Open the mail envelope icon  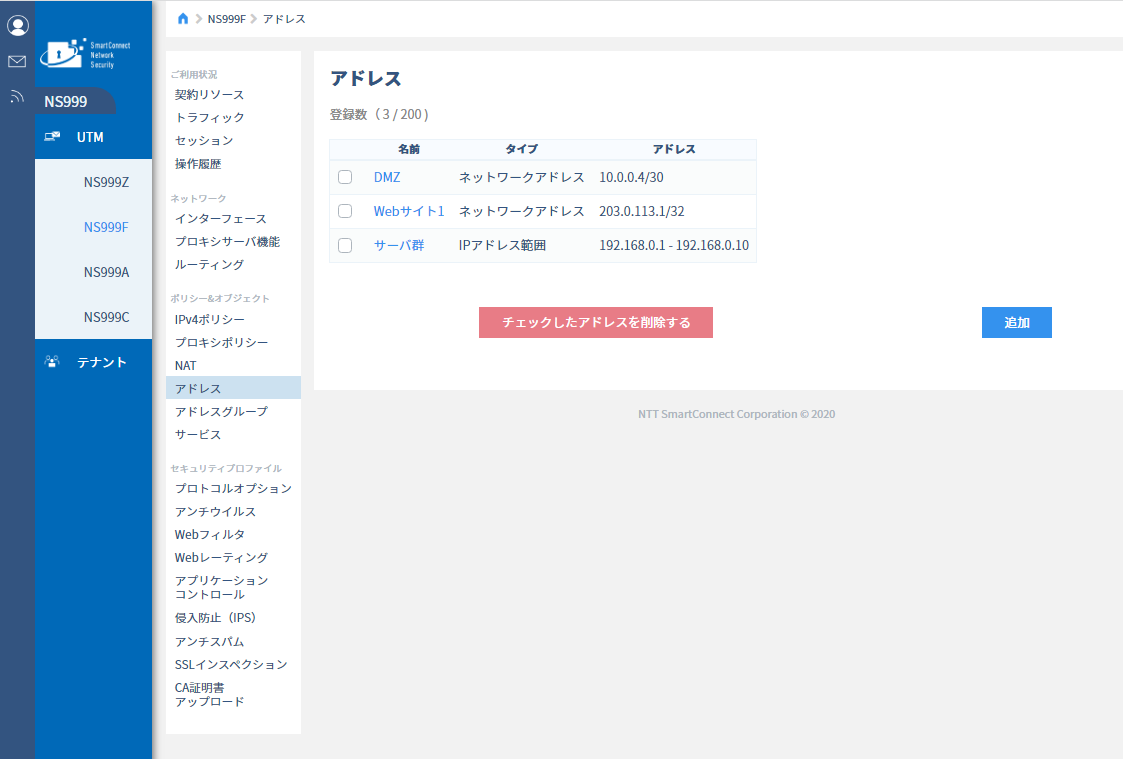17,62
